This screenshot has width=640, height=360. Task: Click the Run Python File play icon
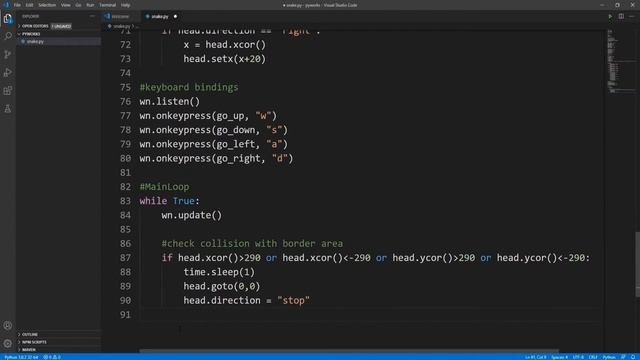(610, 16)
